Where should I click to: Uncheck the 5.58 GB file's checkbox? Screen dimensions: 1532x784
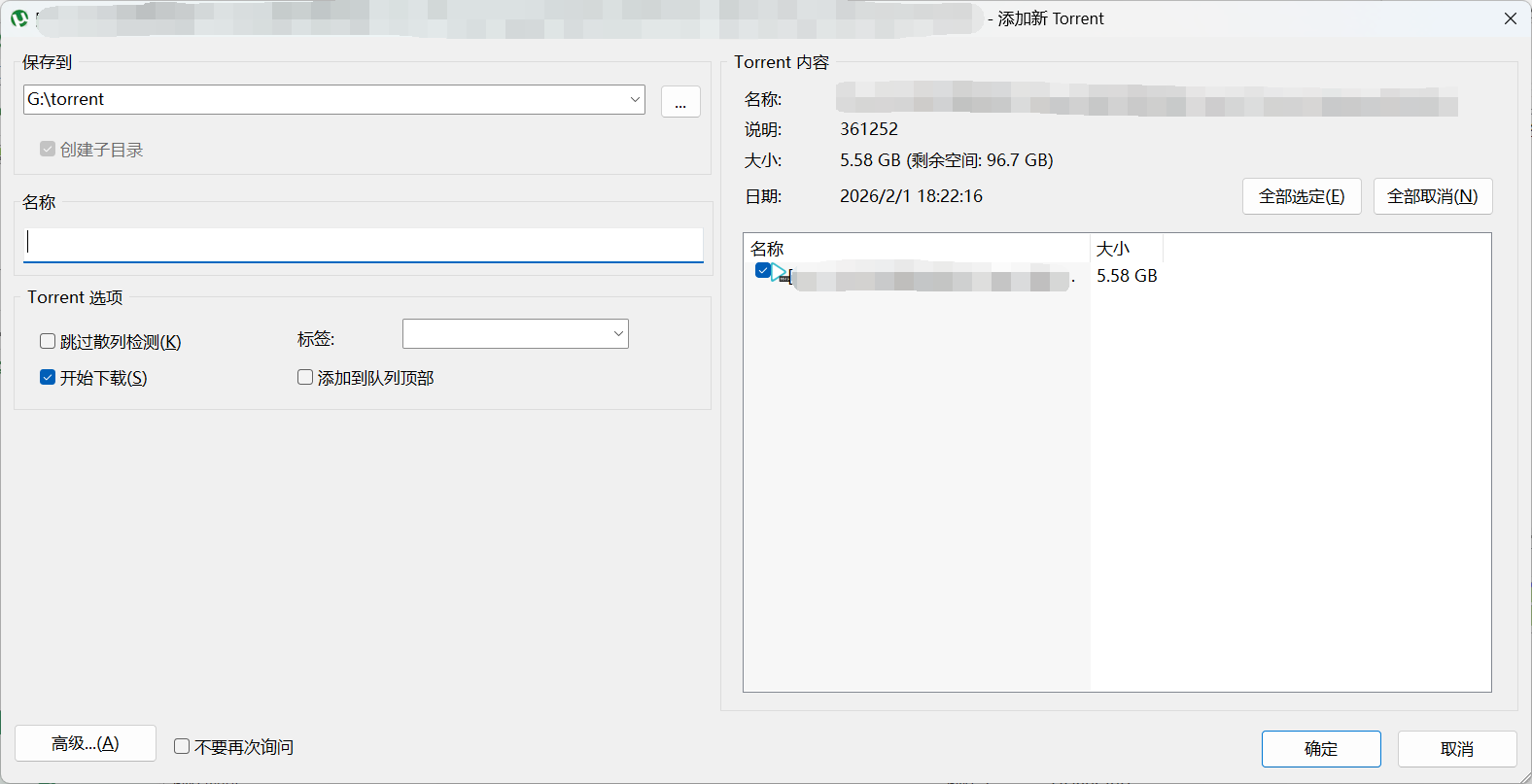763,271
